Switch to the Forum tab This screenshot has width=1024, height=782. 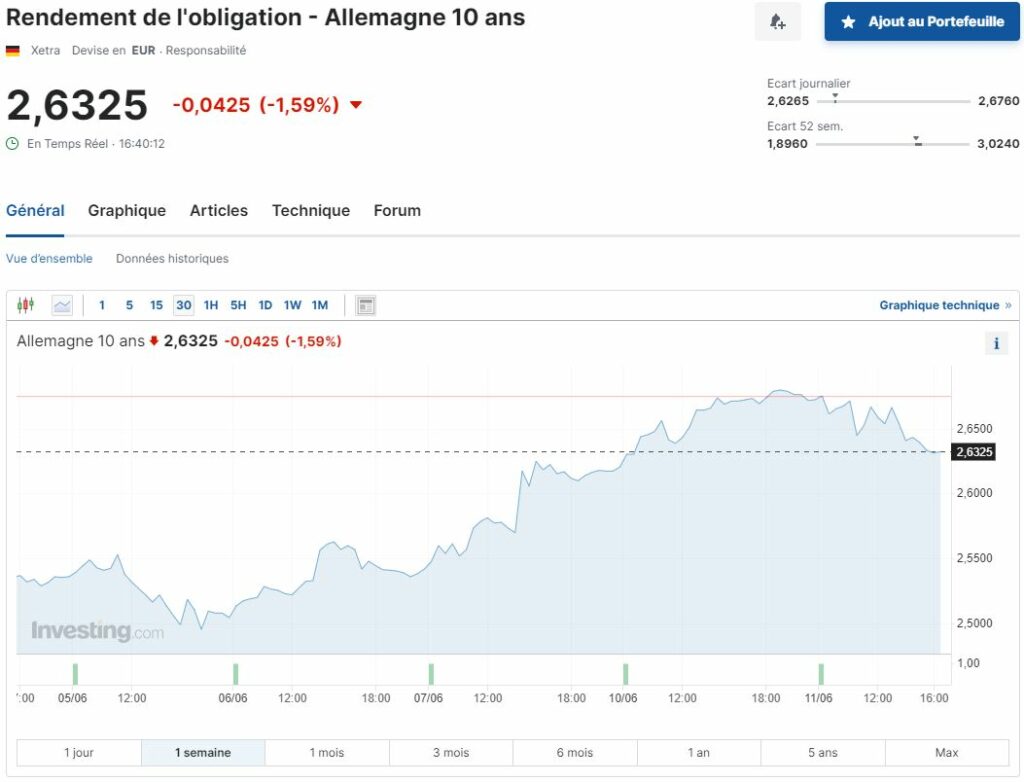pos(397,210)
